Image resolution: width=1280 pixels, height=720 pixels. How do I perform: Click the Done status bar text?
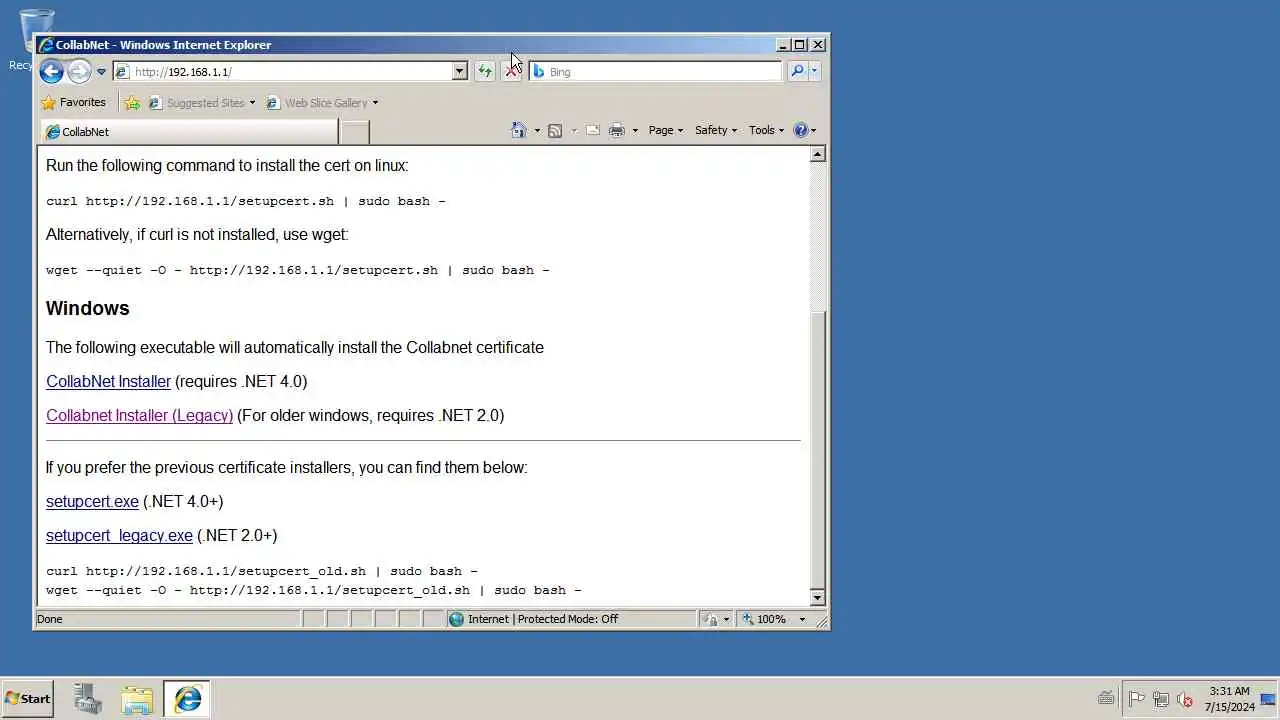(x=50, y=619)
